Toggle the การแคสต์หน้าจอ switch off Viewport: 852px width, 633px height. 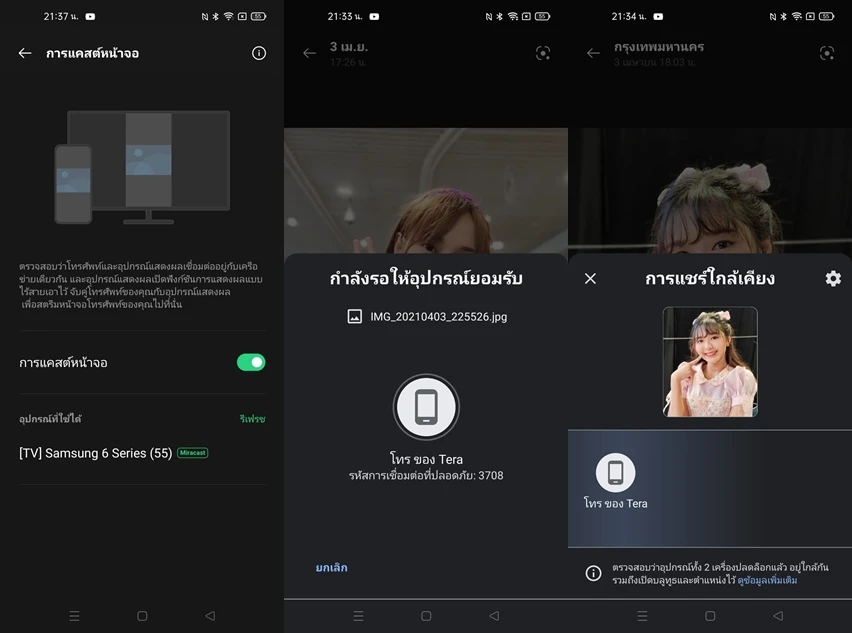coord(251,362)
